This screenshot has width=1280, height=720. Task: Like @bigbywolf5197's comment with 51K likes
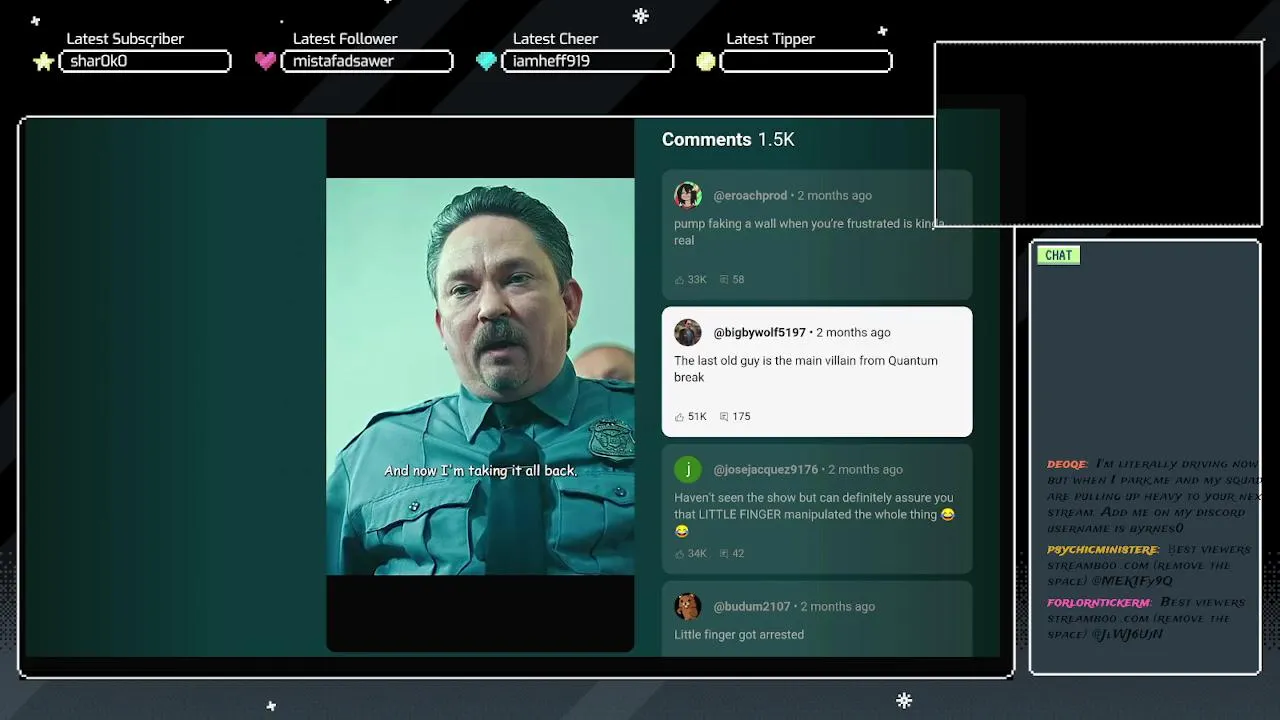click(690, 417)
